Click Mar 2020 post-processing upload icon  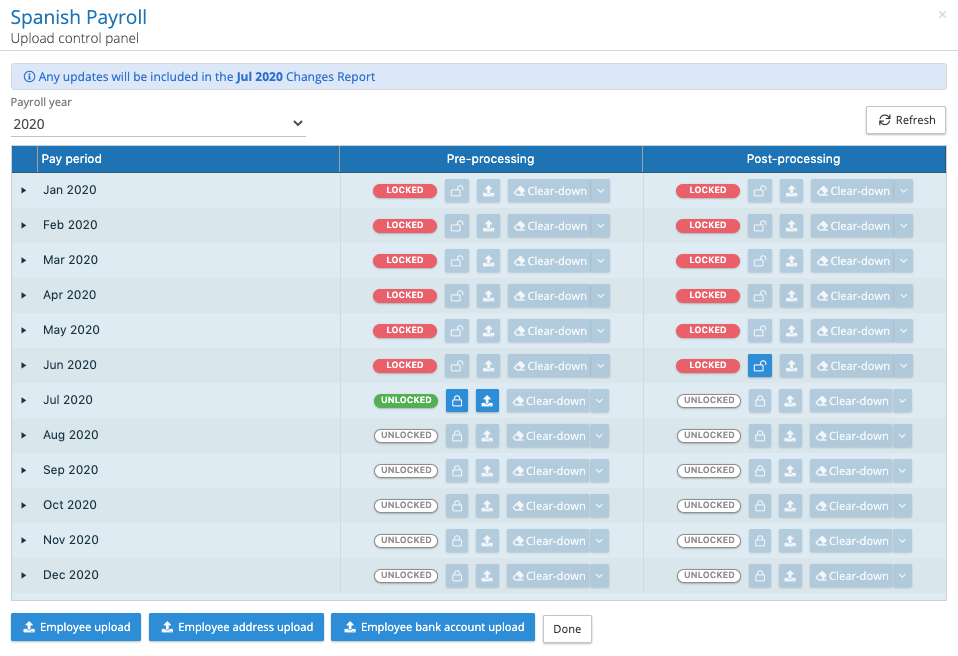pyautogui.click(x=791, y=261)
